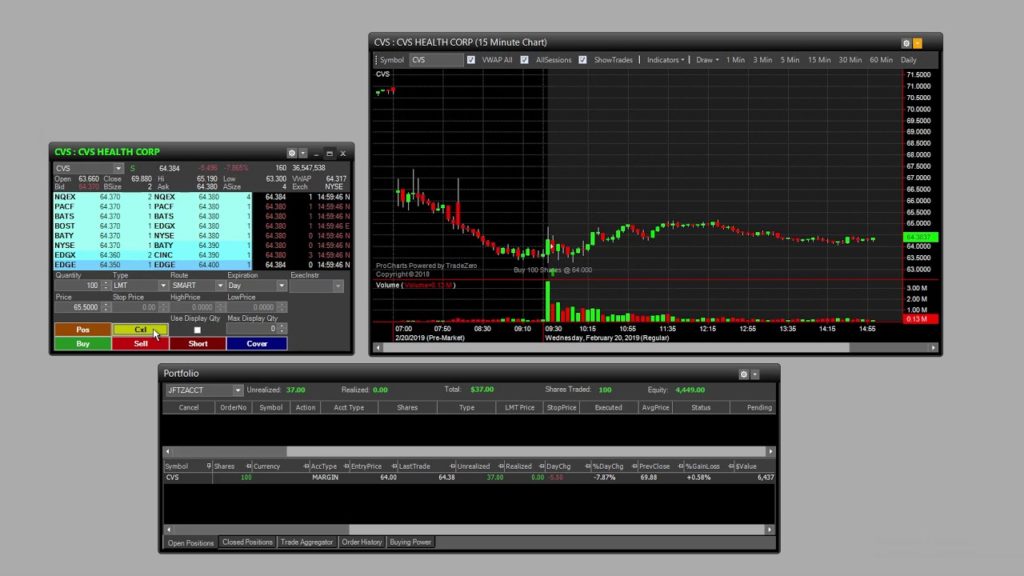The image size is (1024, 576).
Task: Open the Indicators dropdown on the chart
Action: (x=664, y=60)
